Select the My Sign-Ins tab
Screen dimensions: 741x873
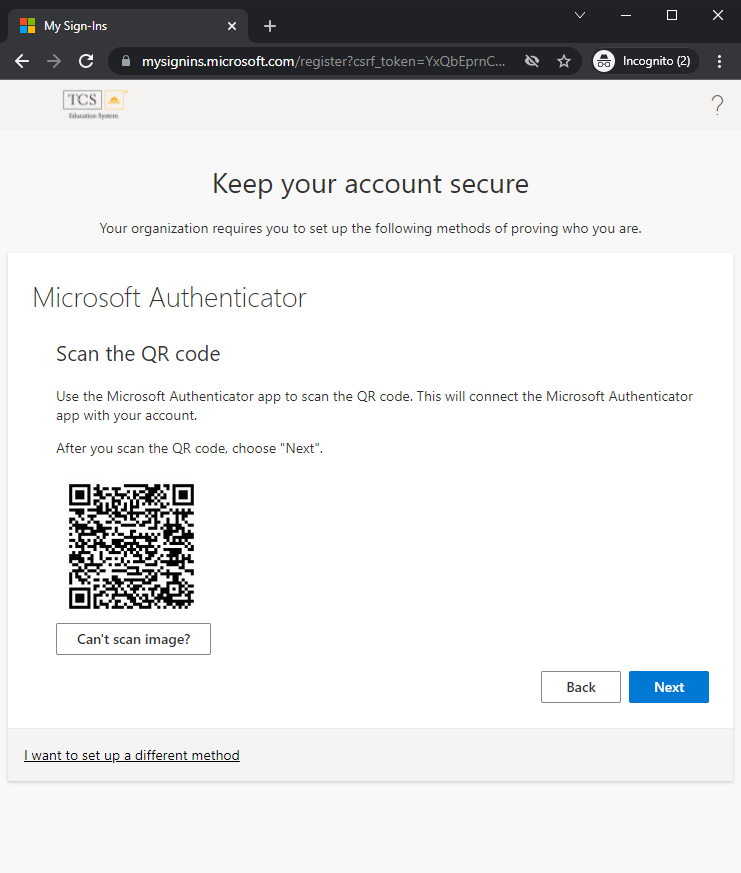(128, 26)
